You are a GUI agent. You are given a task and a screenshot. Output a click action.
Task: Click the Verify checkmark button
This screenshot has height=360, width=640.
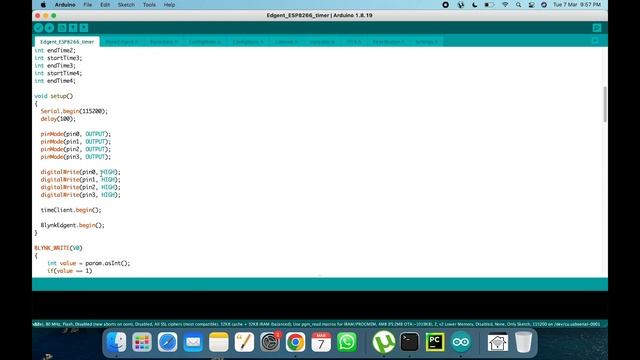click(38, 28)
